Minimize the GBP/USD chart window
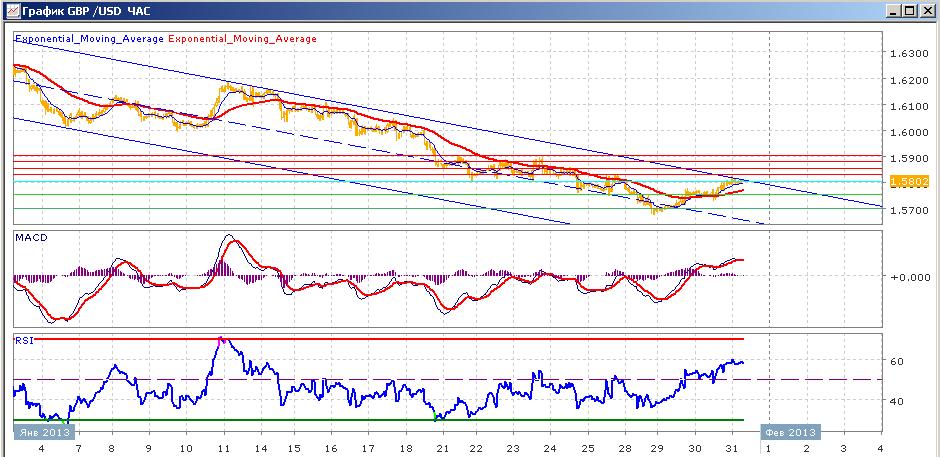 click(x=894, y=10)
